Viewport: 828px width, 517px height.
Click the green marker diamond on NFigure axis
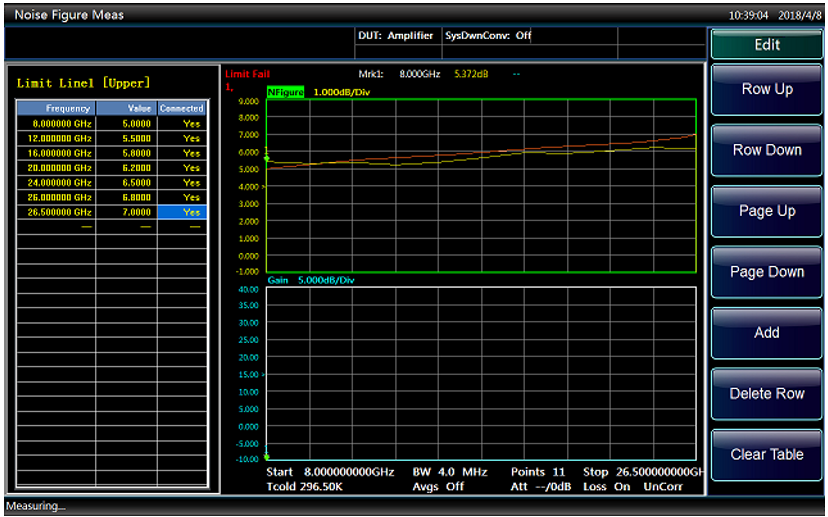click(266, 158)
